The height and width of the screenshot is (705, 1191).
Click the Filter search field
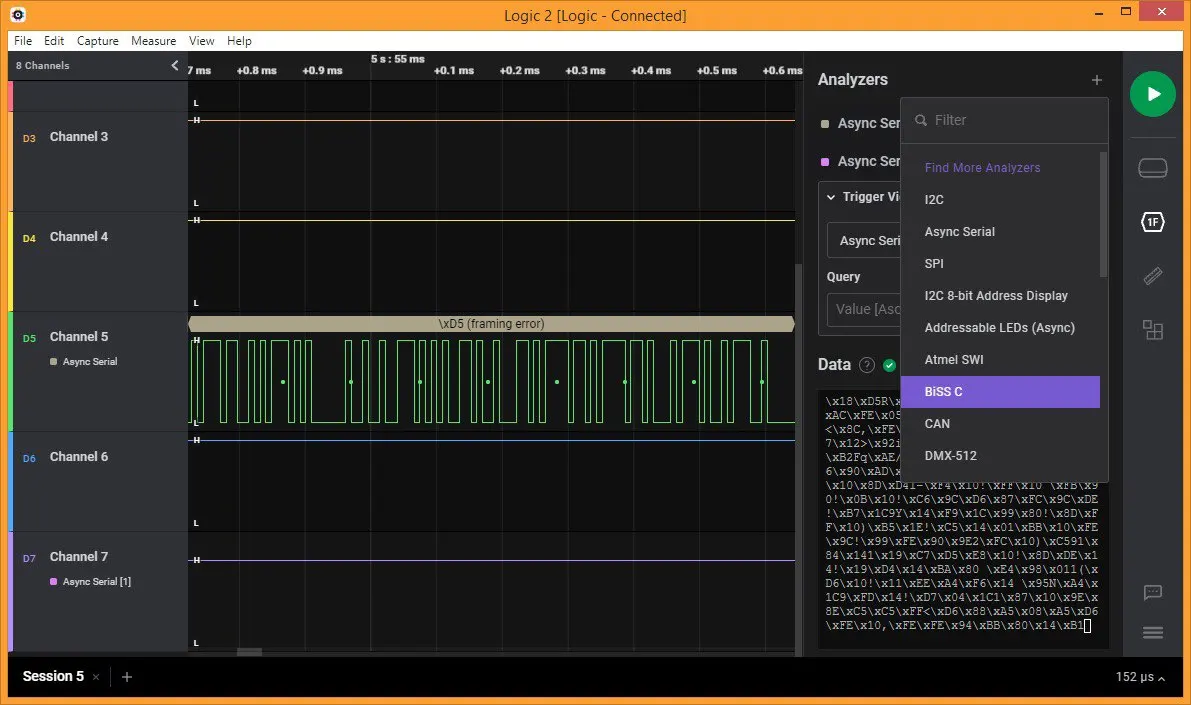[1010, 120]
